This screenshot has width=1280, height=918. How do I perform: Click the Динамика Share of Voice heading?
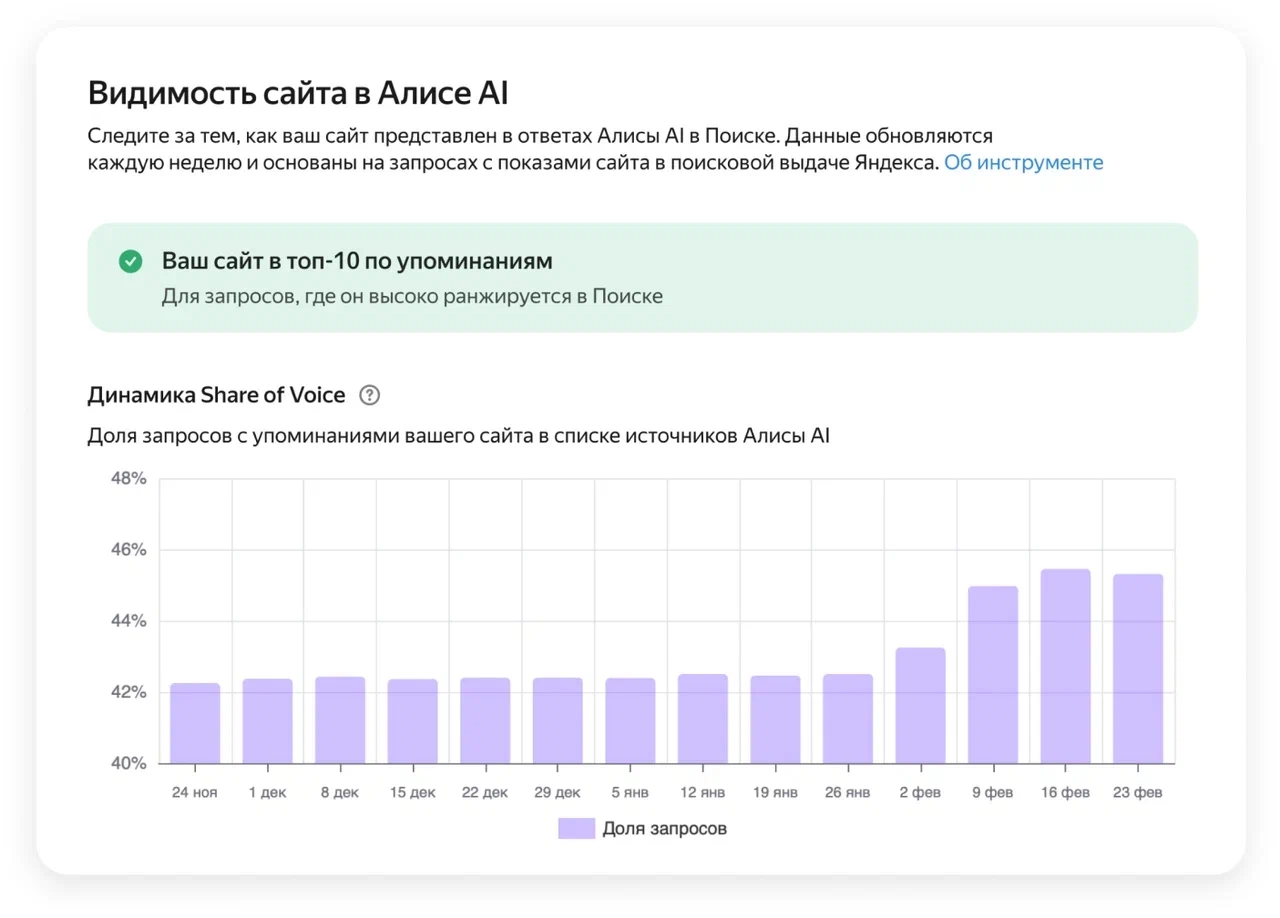point(214,394)
